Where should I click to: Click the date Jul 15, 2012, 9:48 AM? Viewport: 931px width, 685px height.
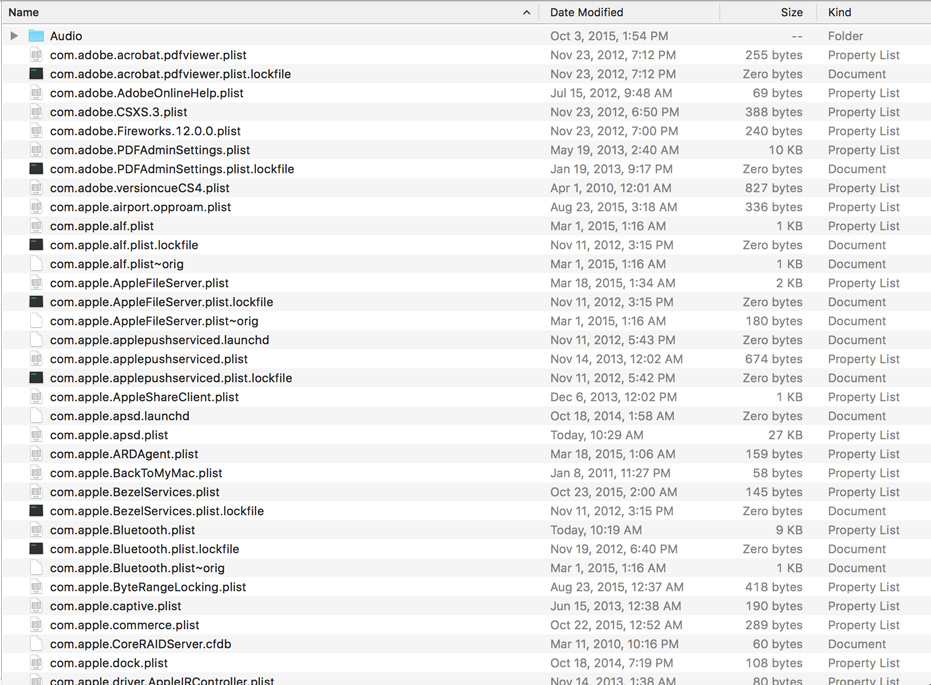click(611, 93)
